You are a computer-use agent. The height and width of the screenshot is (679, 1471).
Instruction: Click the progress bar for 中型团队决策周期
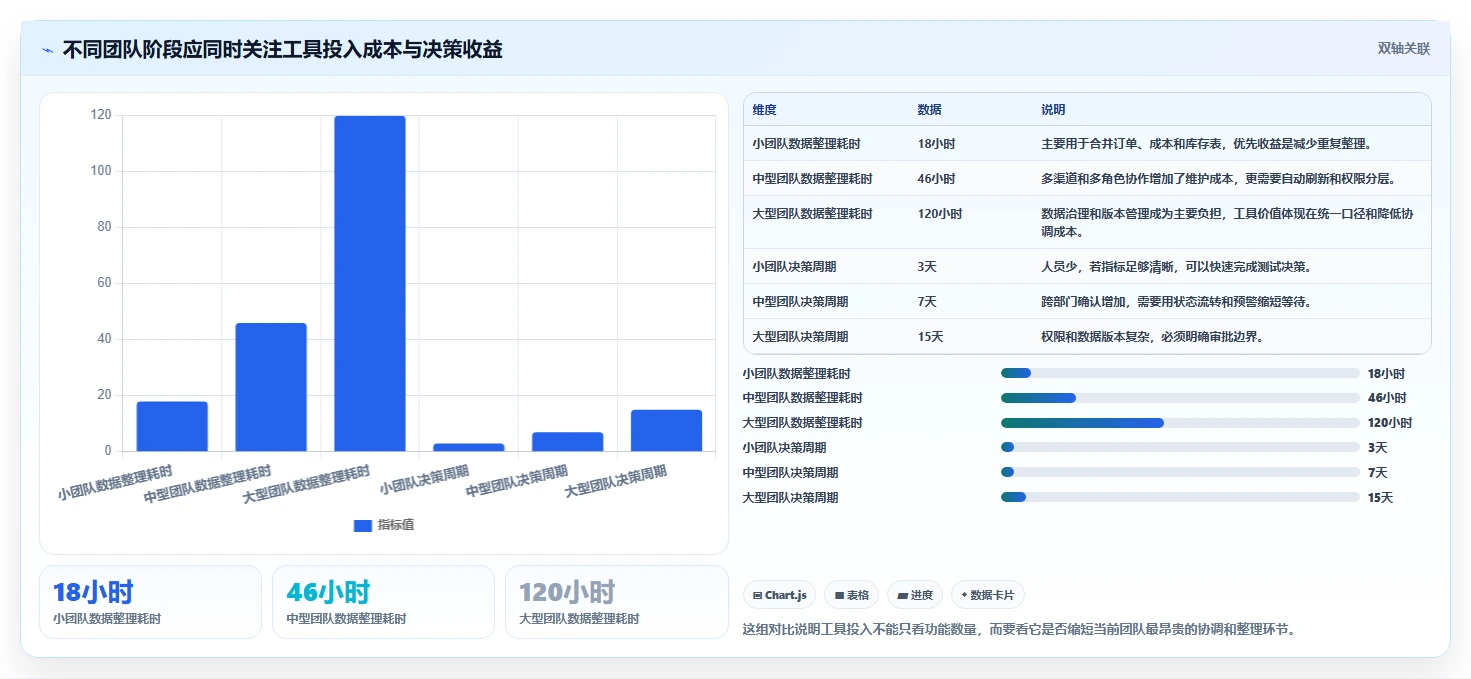[x=1180, y=472]
